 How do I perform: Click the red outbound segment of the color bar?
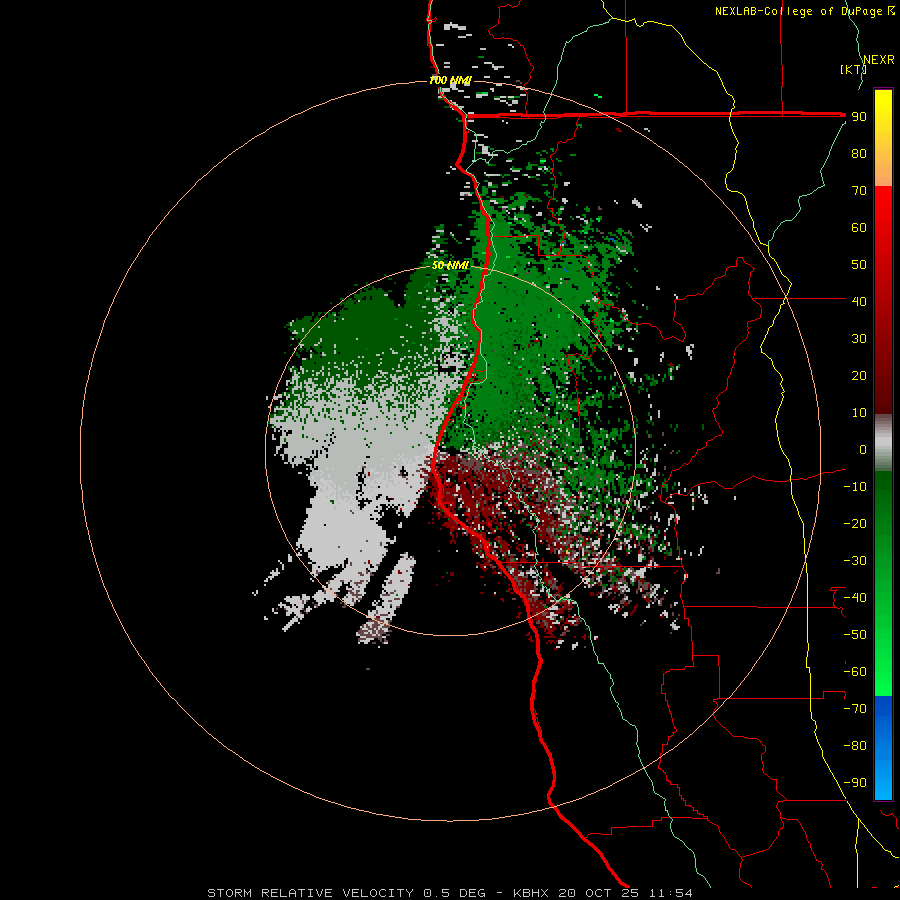883,300
